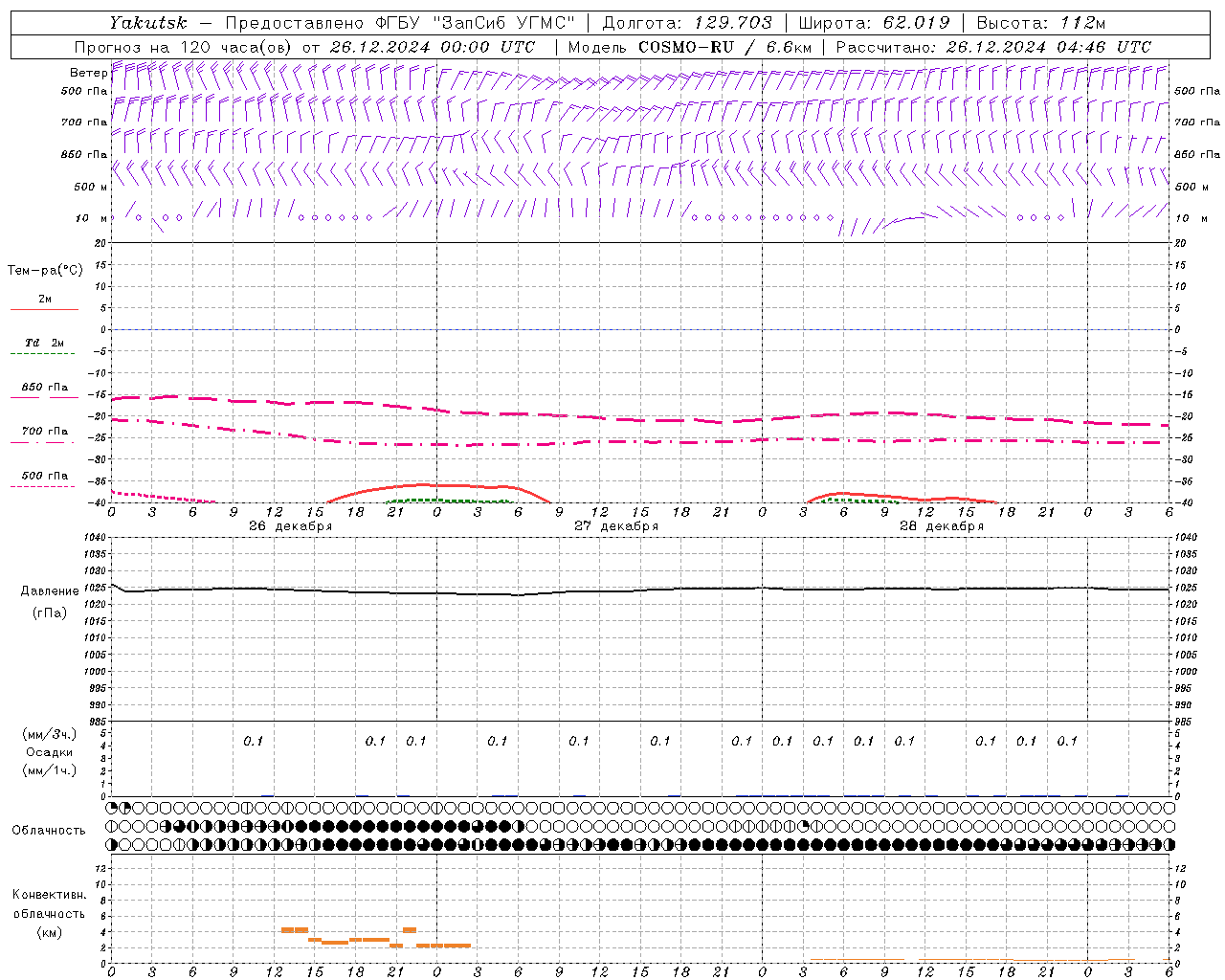Click the Широта: 62.019 header field
1225x980 pixels.
pos(875,23)
